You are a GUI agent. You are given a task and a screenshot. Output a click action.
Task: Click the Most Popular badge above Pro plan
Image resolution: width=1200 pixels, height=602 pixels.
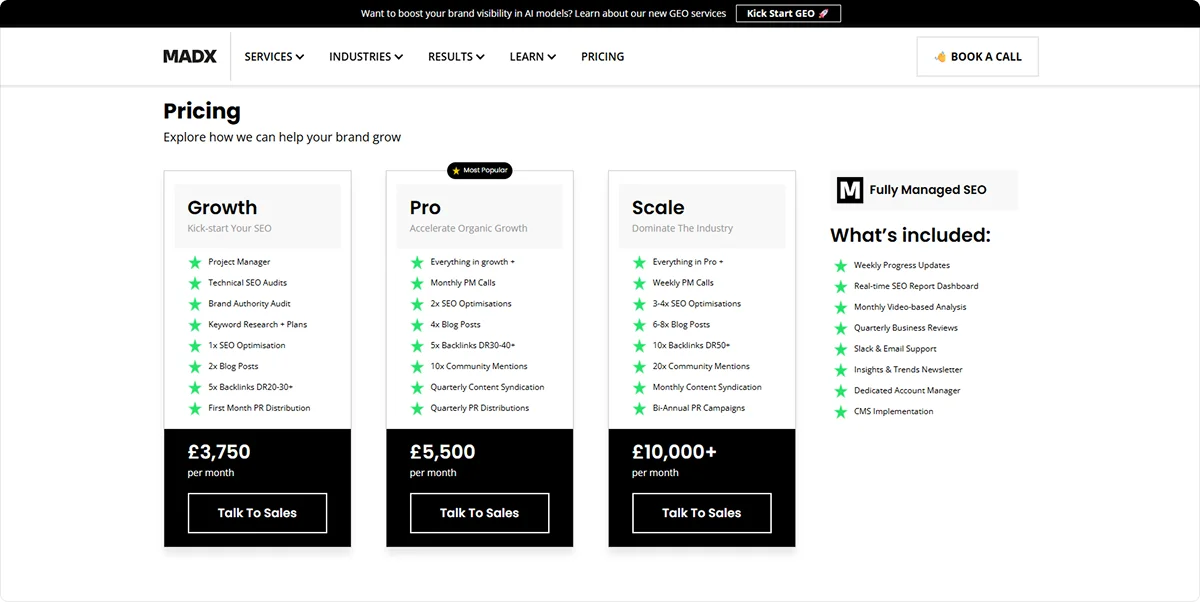pyautogui.click(x=479, y=170)
